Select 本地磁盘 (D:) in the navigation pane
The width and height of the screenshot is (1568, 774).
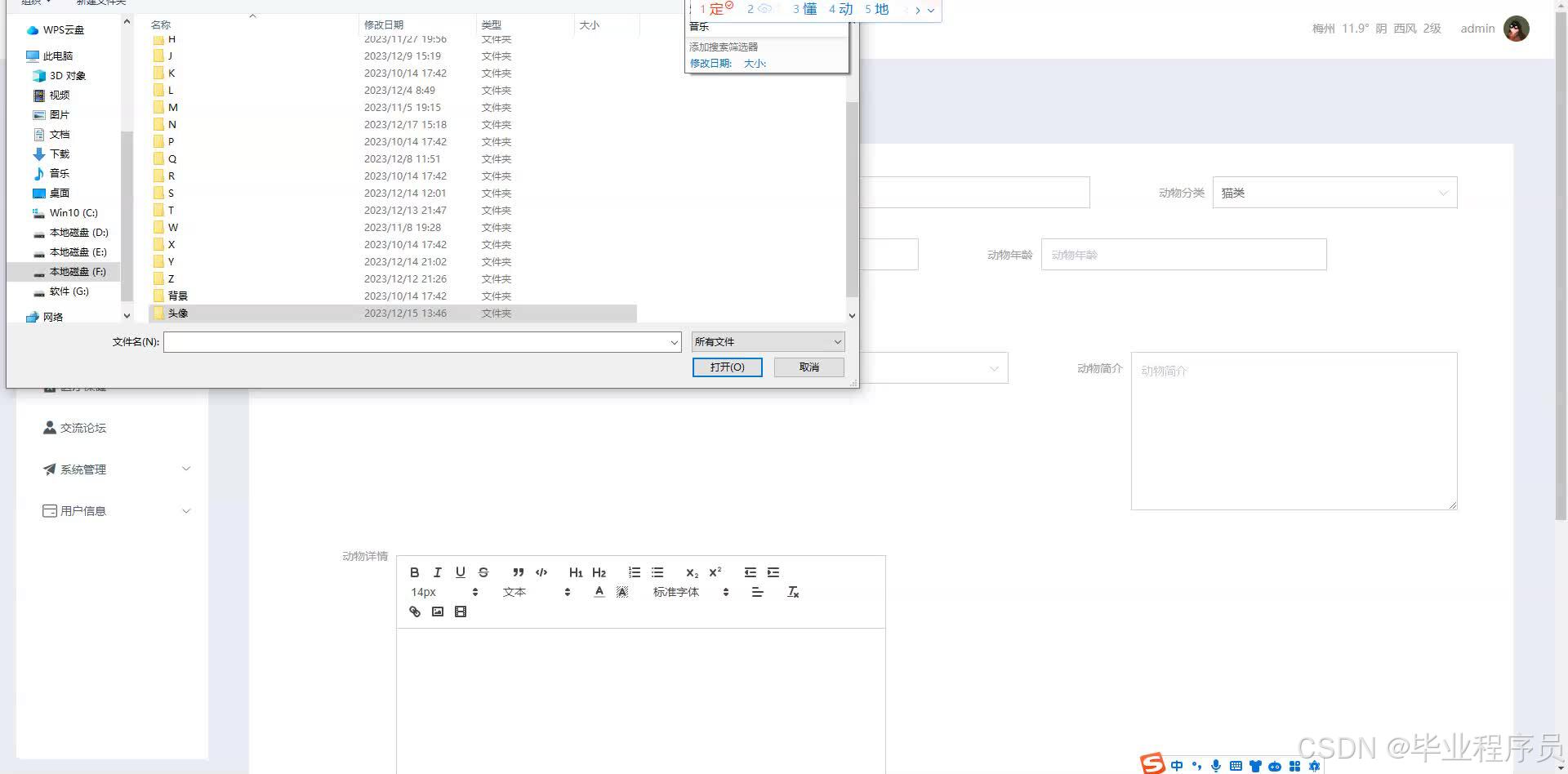click(78, 233)
